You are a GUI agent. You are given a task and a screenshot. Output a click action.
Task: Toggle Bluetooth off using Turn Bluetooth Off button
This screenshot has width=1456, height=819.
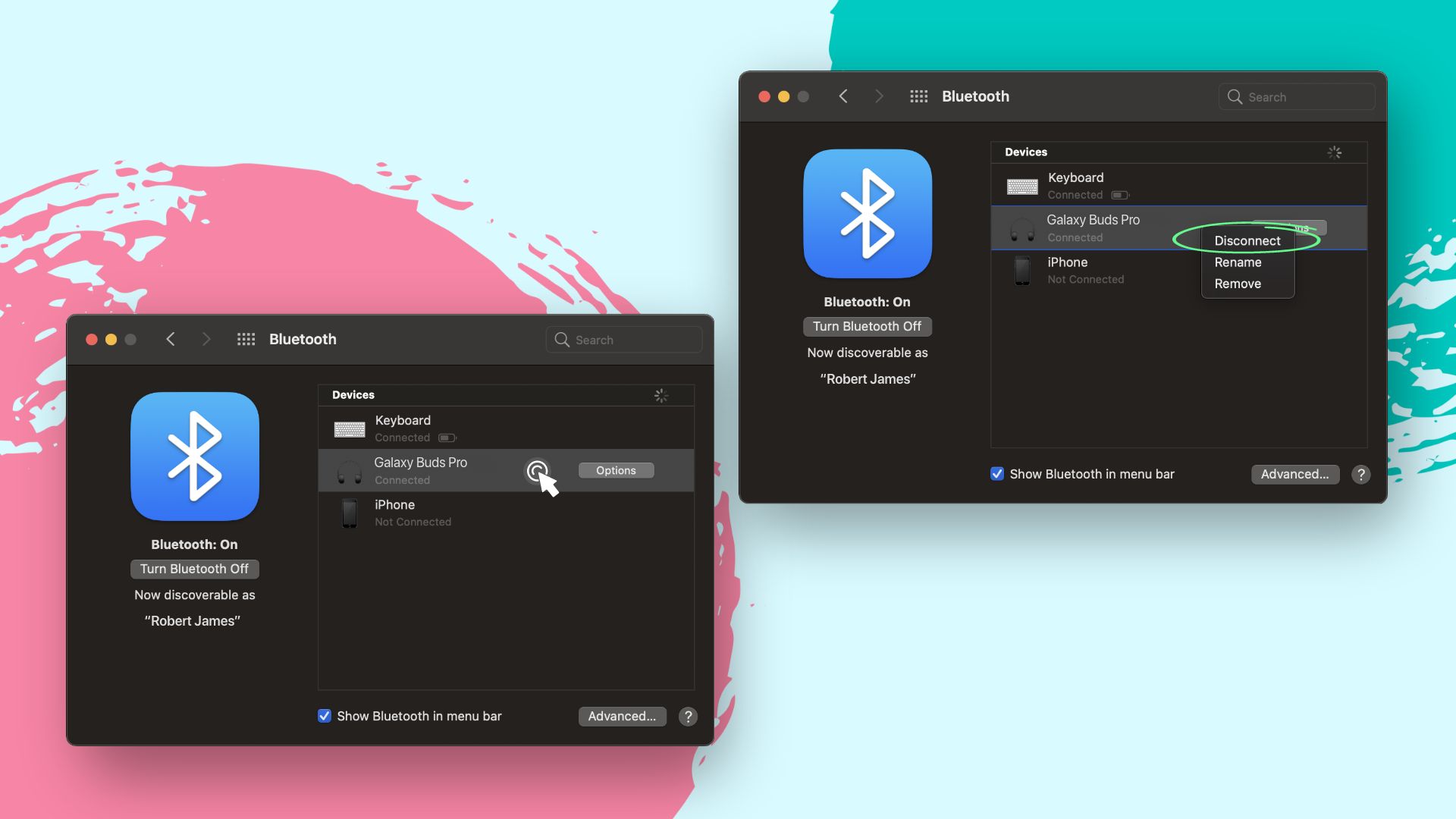click(x=194, y=569)
